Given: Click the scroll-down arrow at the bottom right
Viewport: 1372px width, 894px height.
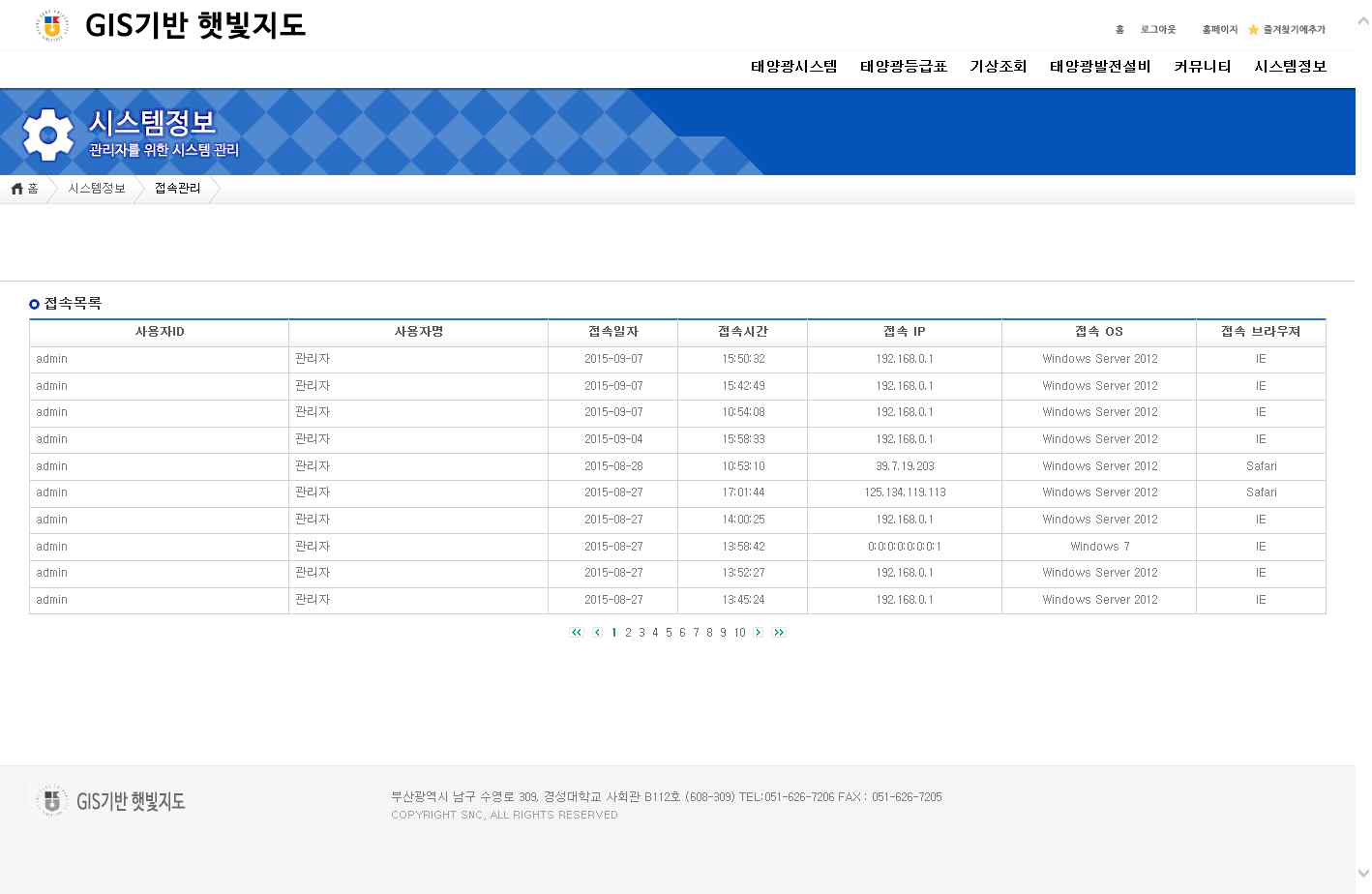Looking at the screenshot, I should (1363, 874).
